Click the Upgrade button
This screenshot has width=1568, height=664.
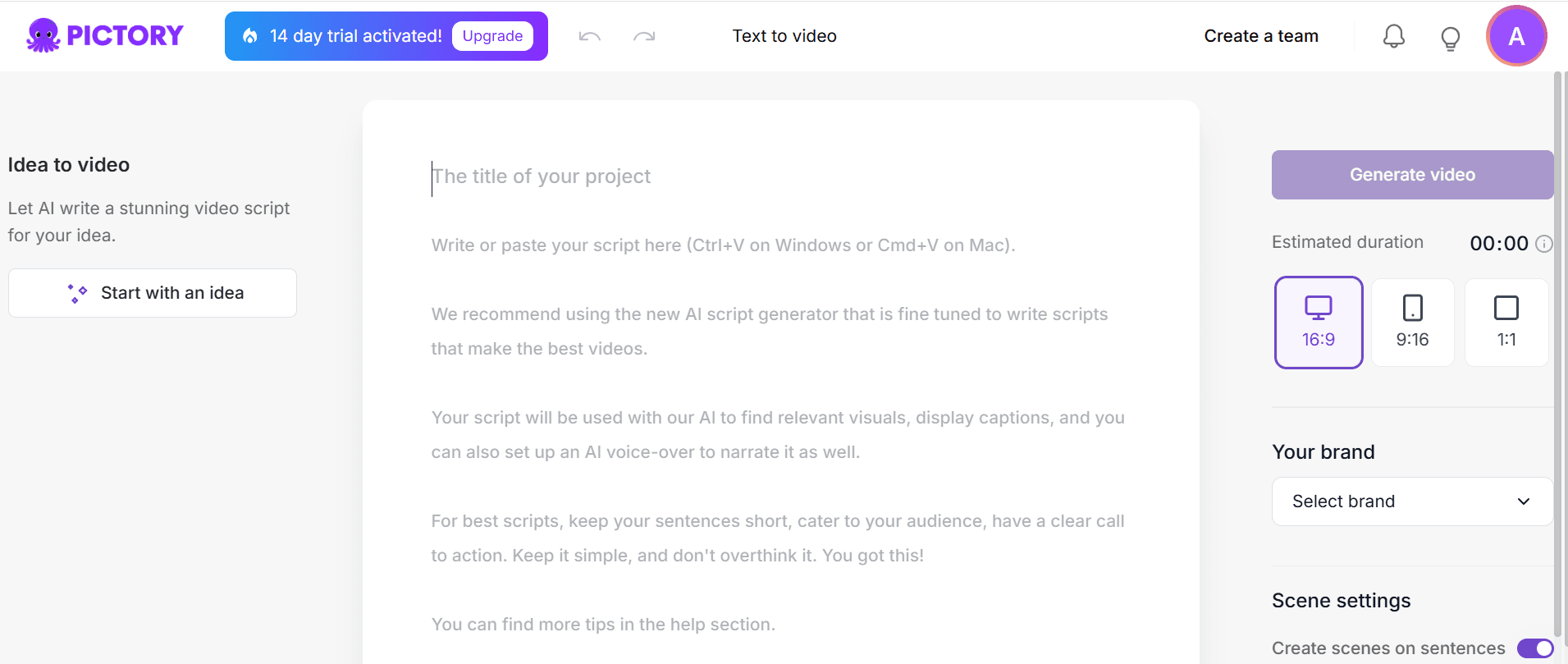492,36
